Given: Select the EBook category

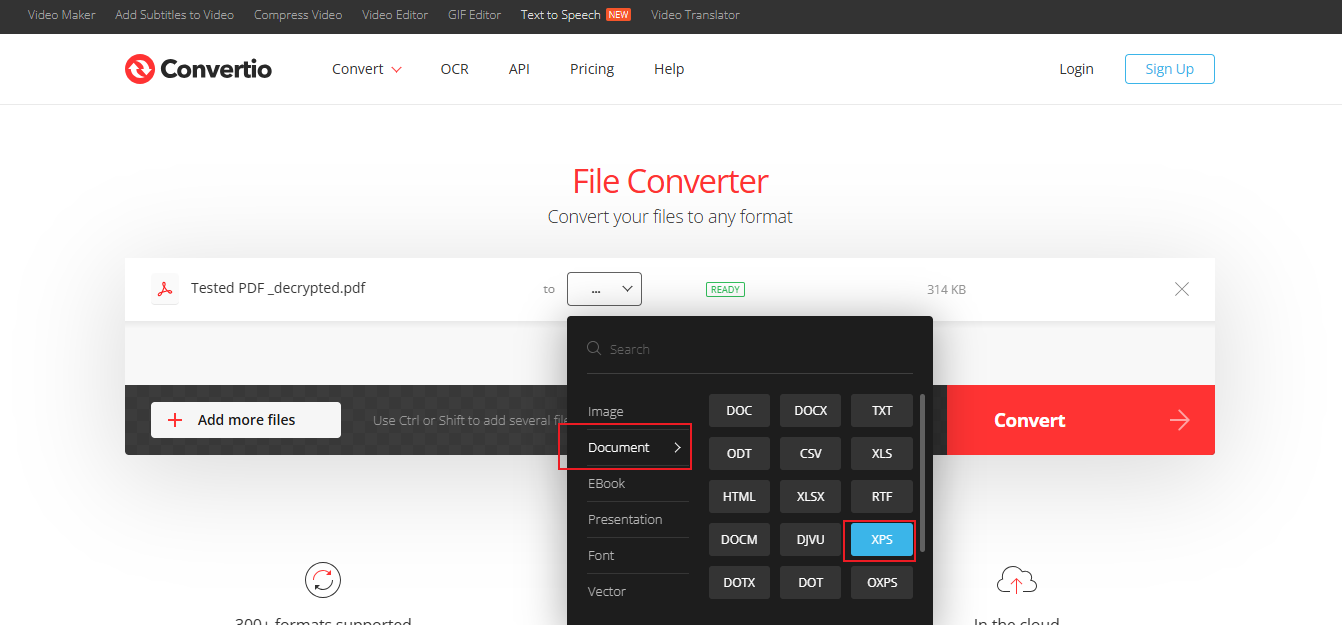Looking at the screenshot, I should [607, 483].
